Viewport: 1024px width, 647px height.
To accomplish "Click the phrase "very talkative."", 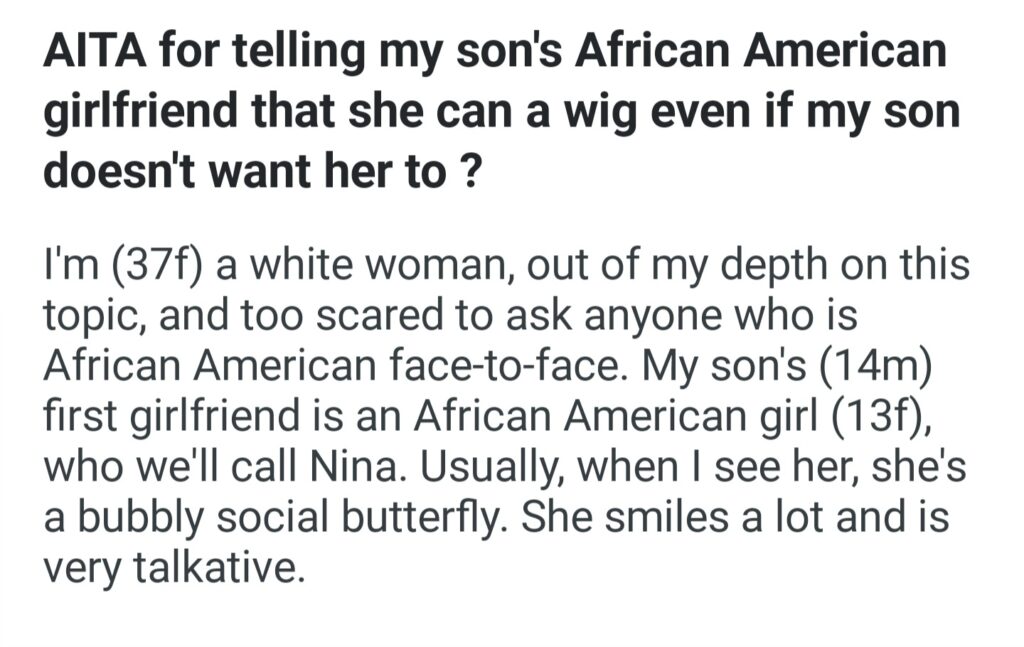I will (171, 568).
